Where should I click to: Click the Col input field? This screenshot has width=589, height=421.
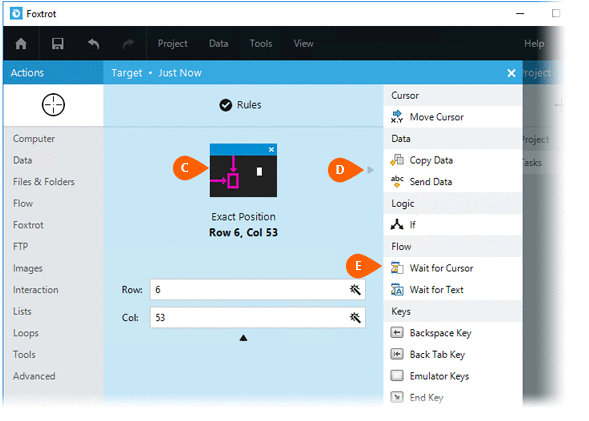258,318
